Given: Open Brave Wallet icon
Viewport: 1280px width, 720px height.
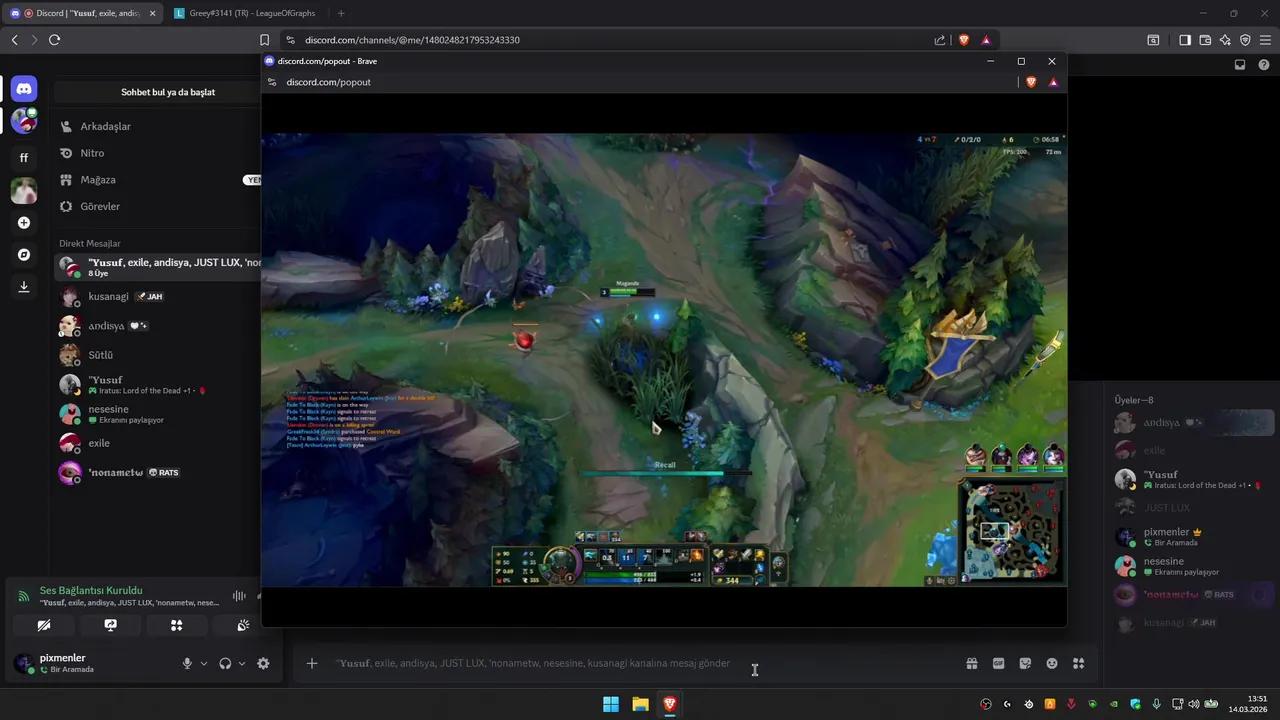Looking at the screenshot, I should click(1205, 40).
